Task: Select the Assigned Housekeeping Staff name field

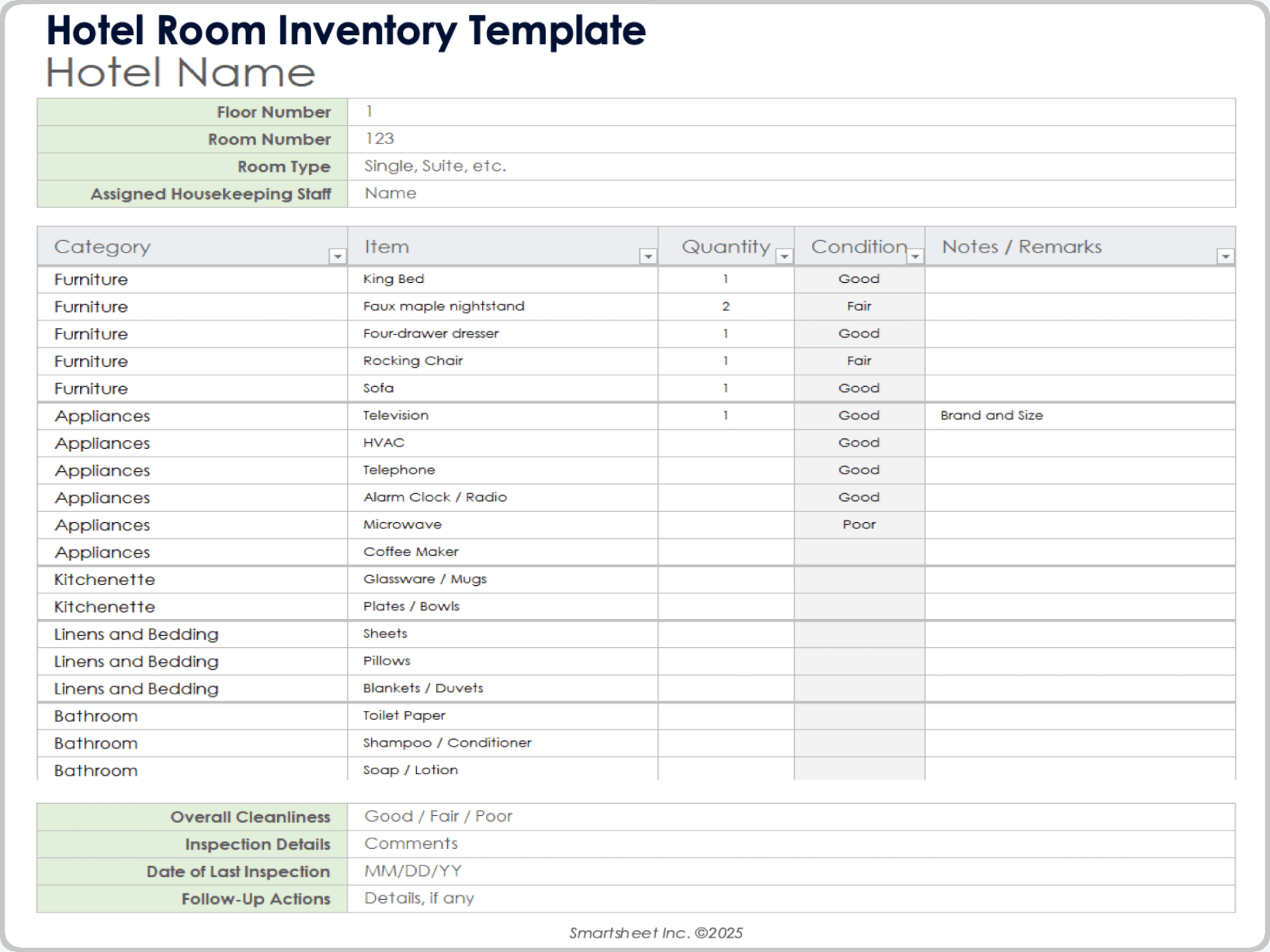Action: pos(790,194)
